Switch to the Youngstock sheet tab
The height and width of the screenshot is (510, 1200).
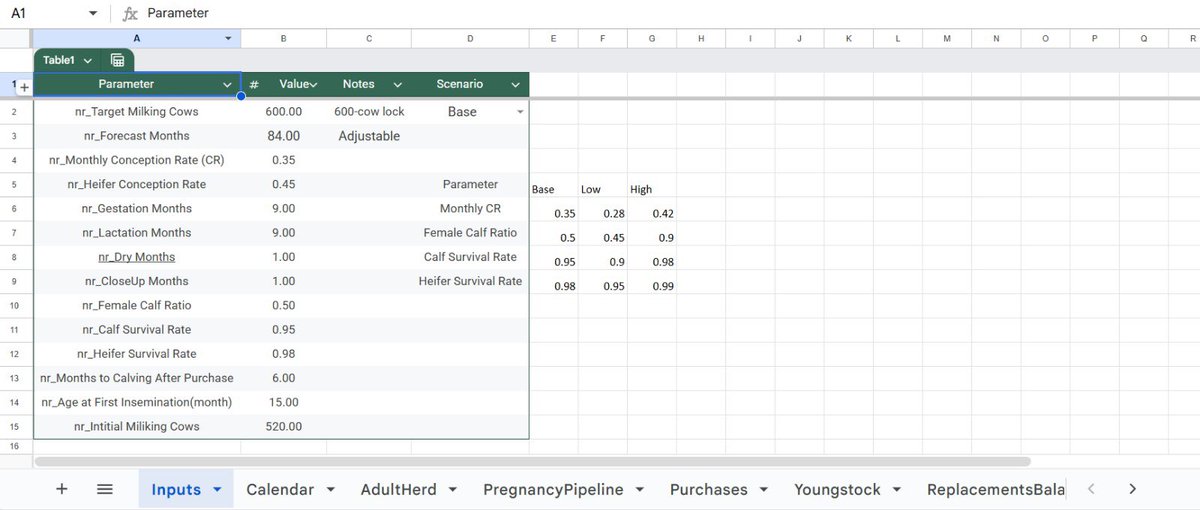pyautogui.click(x=837, y=489)
